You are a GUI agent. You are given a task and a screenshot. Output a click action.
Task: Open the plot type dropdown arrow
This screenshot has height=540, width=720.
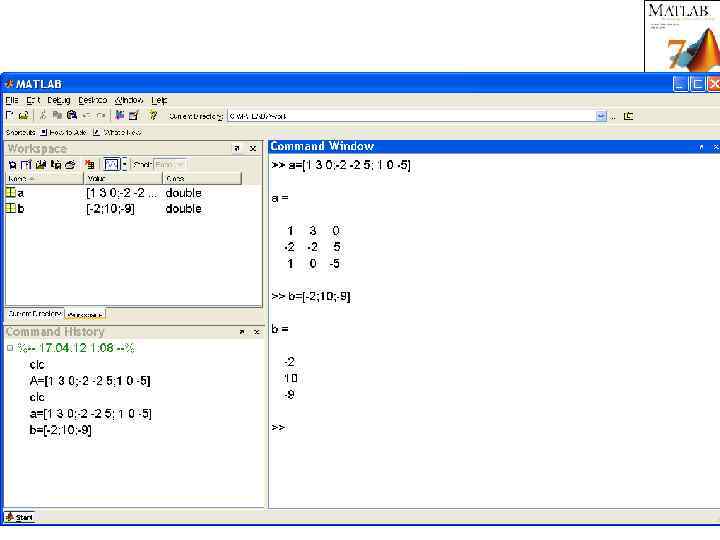(124, 164)
